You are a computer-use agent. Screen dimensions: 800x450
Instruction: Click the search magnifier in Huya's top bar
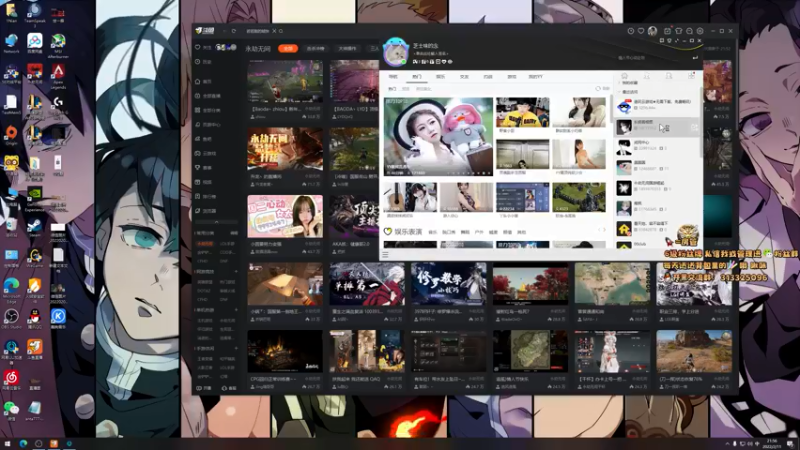coord(281,31)
